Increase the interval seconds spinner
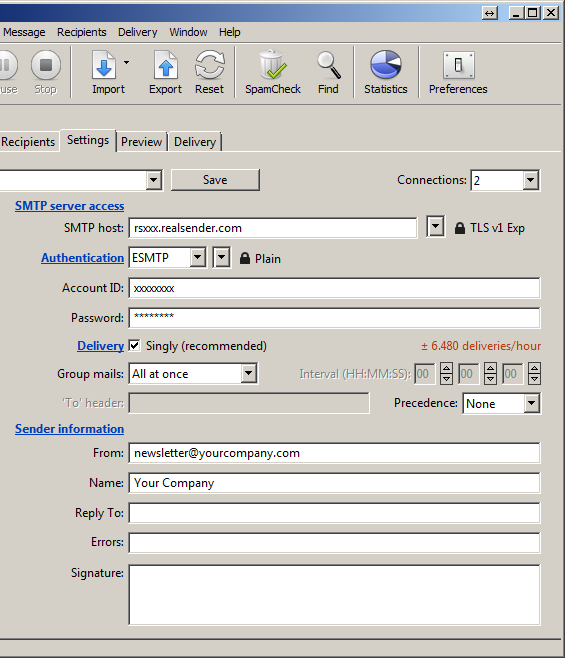This screenshot has width=565, height=658. tap(534, 368)
